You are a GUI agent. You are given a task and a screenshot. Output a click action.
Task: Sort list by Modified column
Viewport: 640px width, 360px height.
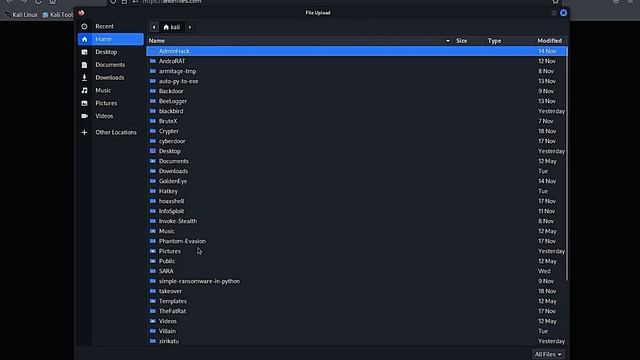(x=549, y=41)
